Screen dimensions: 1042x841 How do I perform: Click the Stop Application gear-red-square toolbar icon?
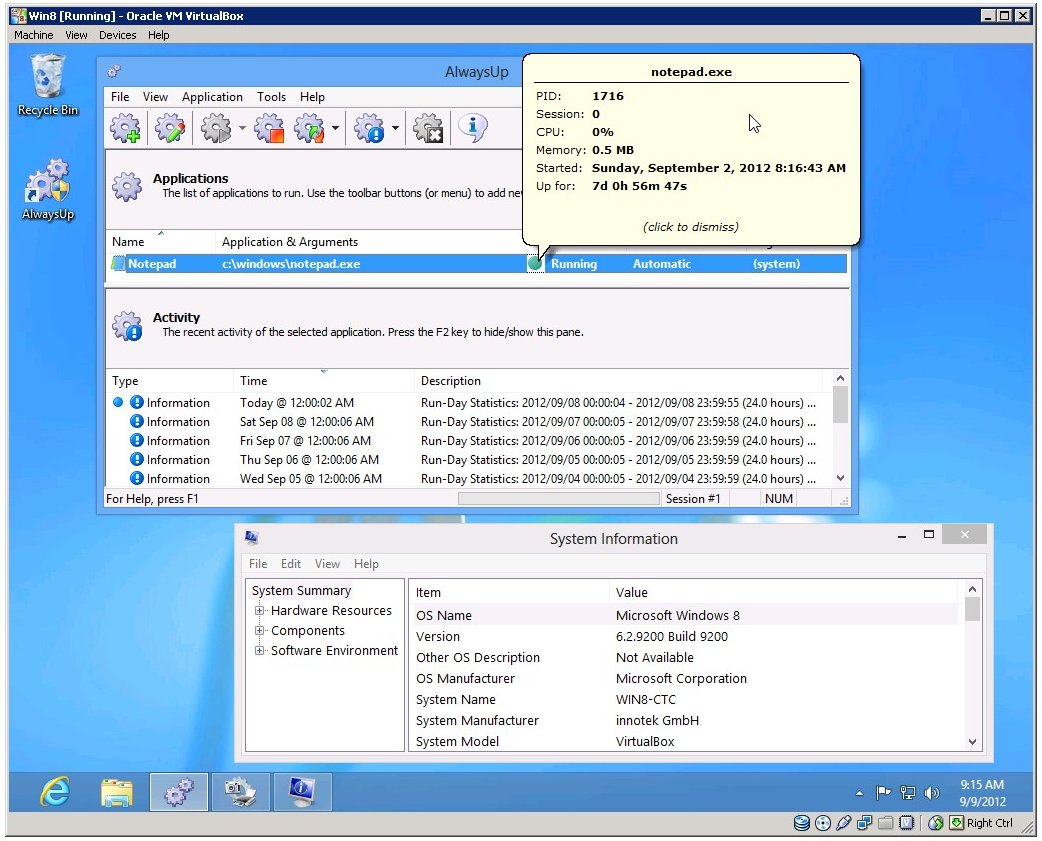pos(269,128)
